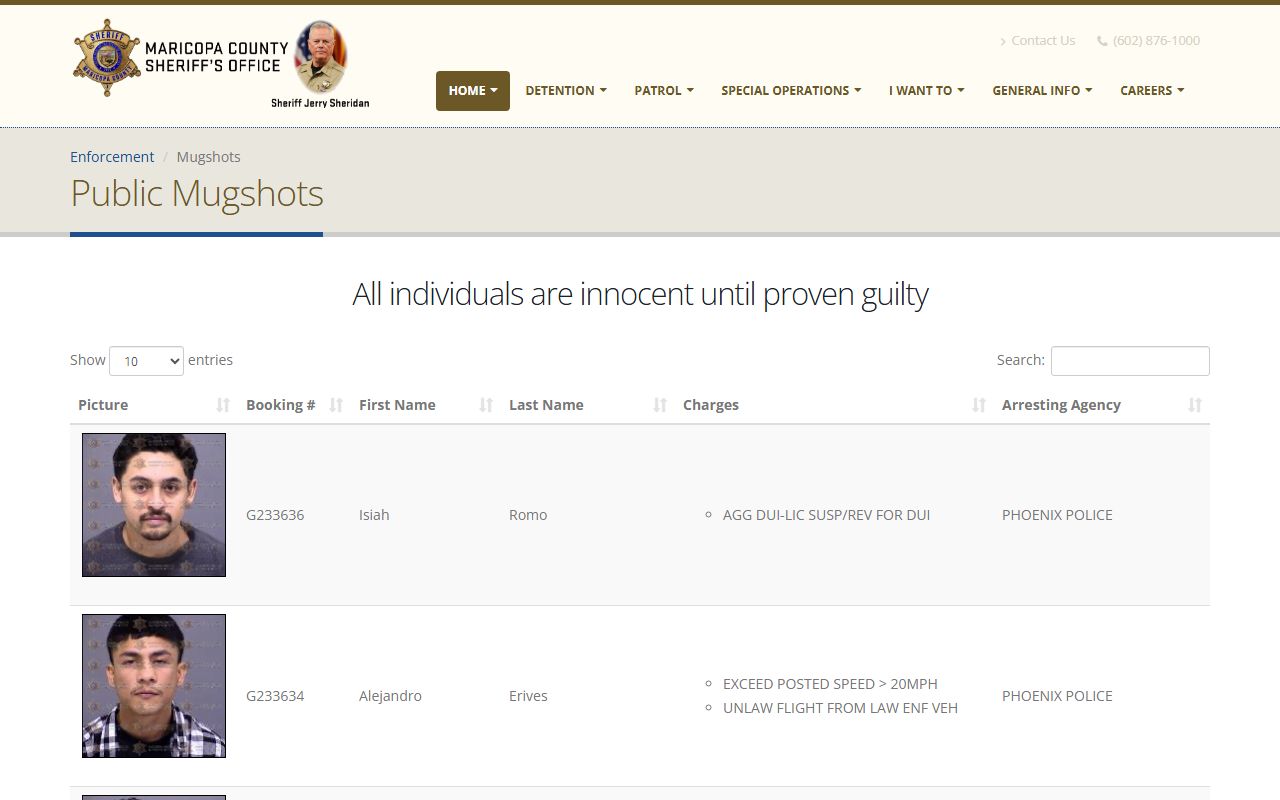Viewport: 1280px width, 800px height.
Task: Click the innocent until proven guilty notice
Action: click(x=640, y=294)
